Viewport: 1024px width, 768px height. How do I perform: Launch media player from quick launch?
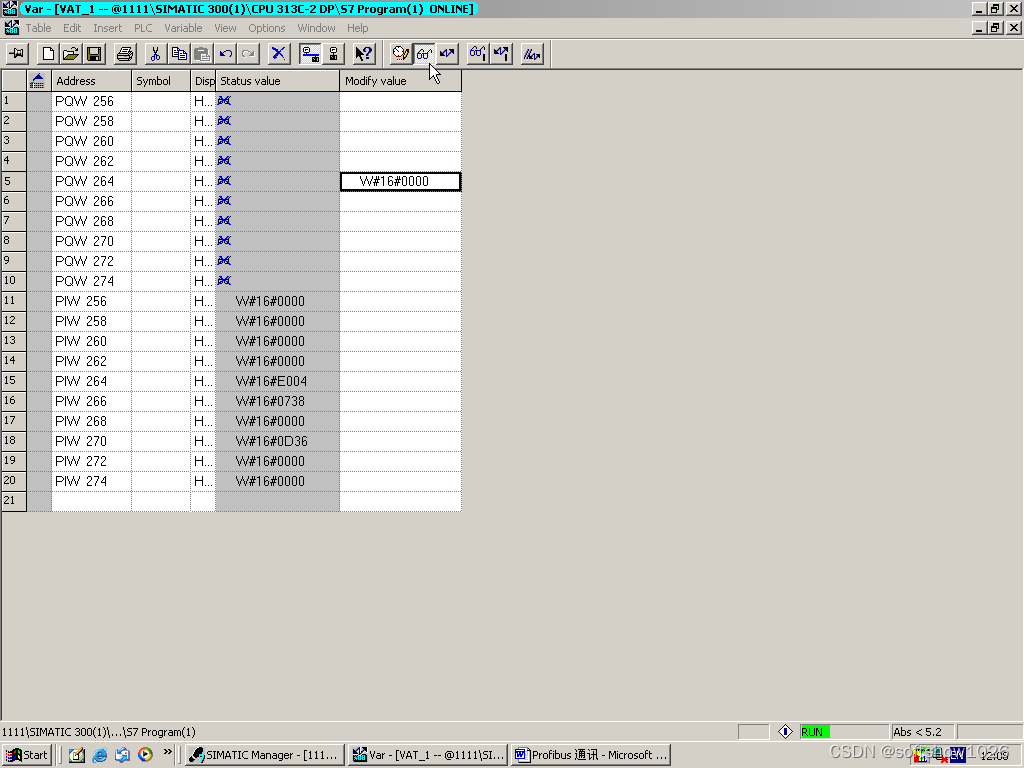pos(145,755)
